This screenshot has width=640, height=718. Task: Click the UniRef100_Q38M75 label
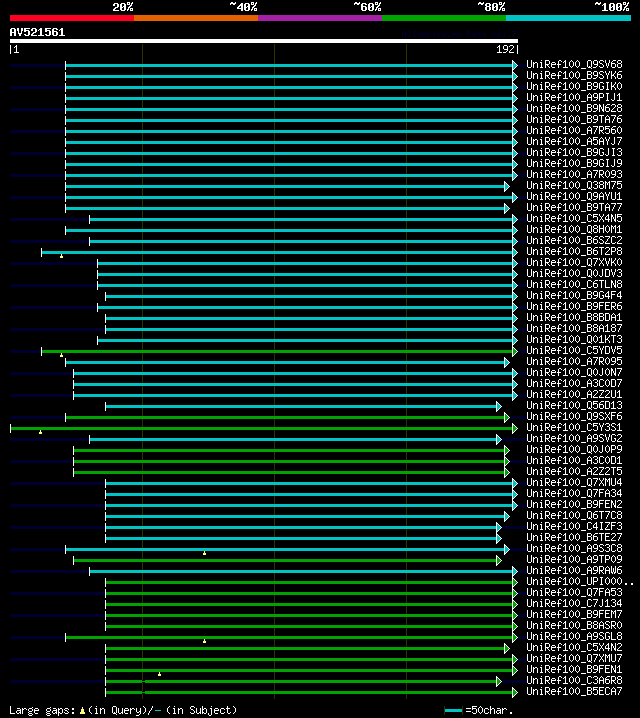point(574,185)
